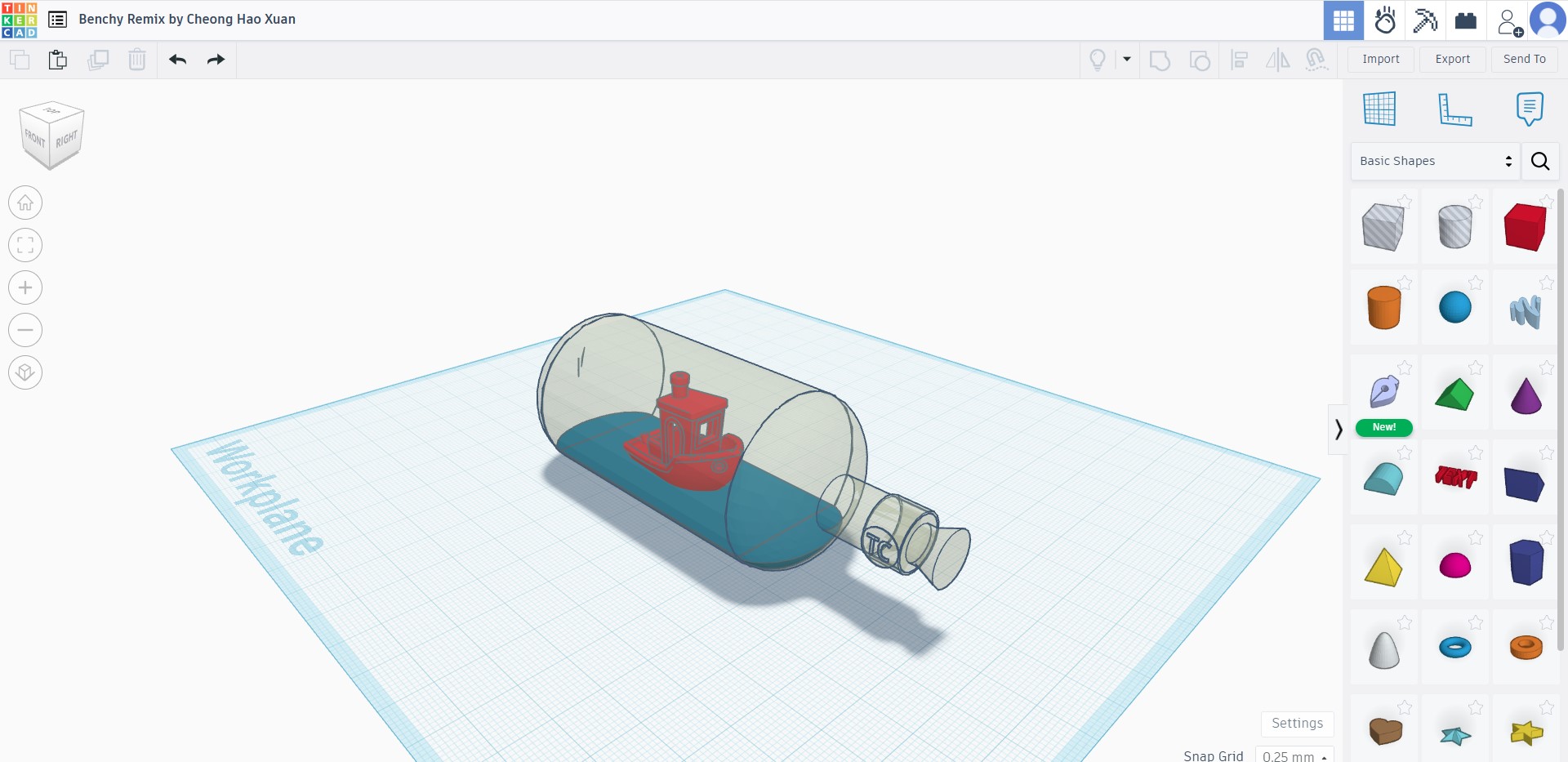The height and width of the screenshot is (762, 1568).
Task: Open the Settings button
Action: coord(1298,724)
